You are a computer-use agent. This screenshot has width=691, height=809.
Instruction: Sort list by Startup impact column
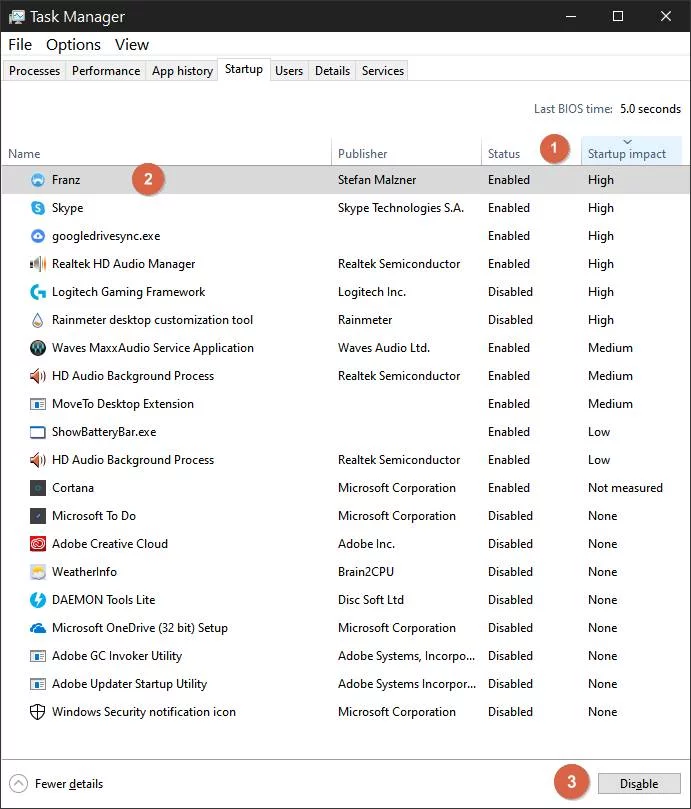point(631,151)
